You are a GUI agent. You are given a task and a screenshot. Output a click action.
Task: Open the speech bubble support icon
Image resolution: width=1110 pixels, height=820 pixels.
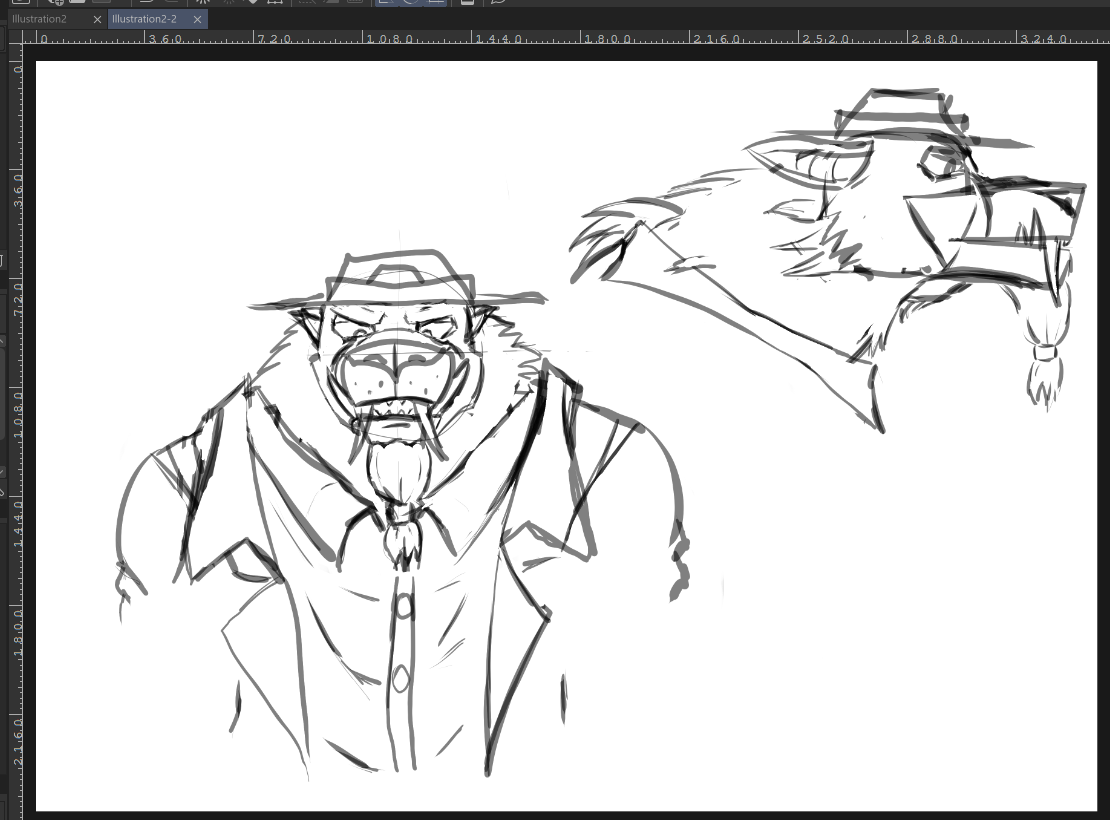pyautogui.click(x=498, y=2)
